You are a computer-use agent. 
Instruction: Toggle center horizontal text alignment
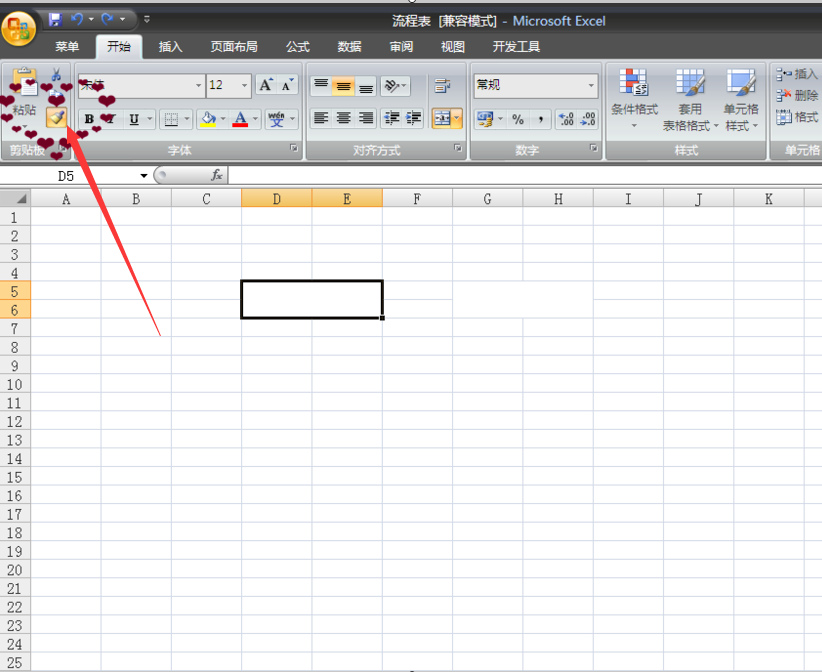tap(343, 118)
